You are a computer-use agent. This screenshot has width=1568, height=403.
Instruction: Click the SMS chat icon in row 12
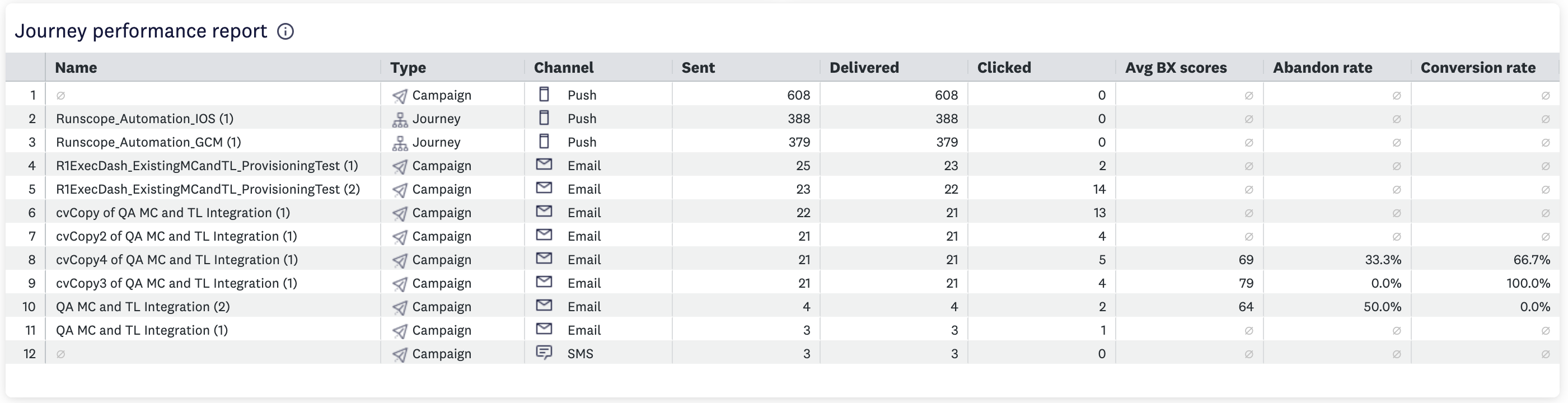544,353
